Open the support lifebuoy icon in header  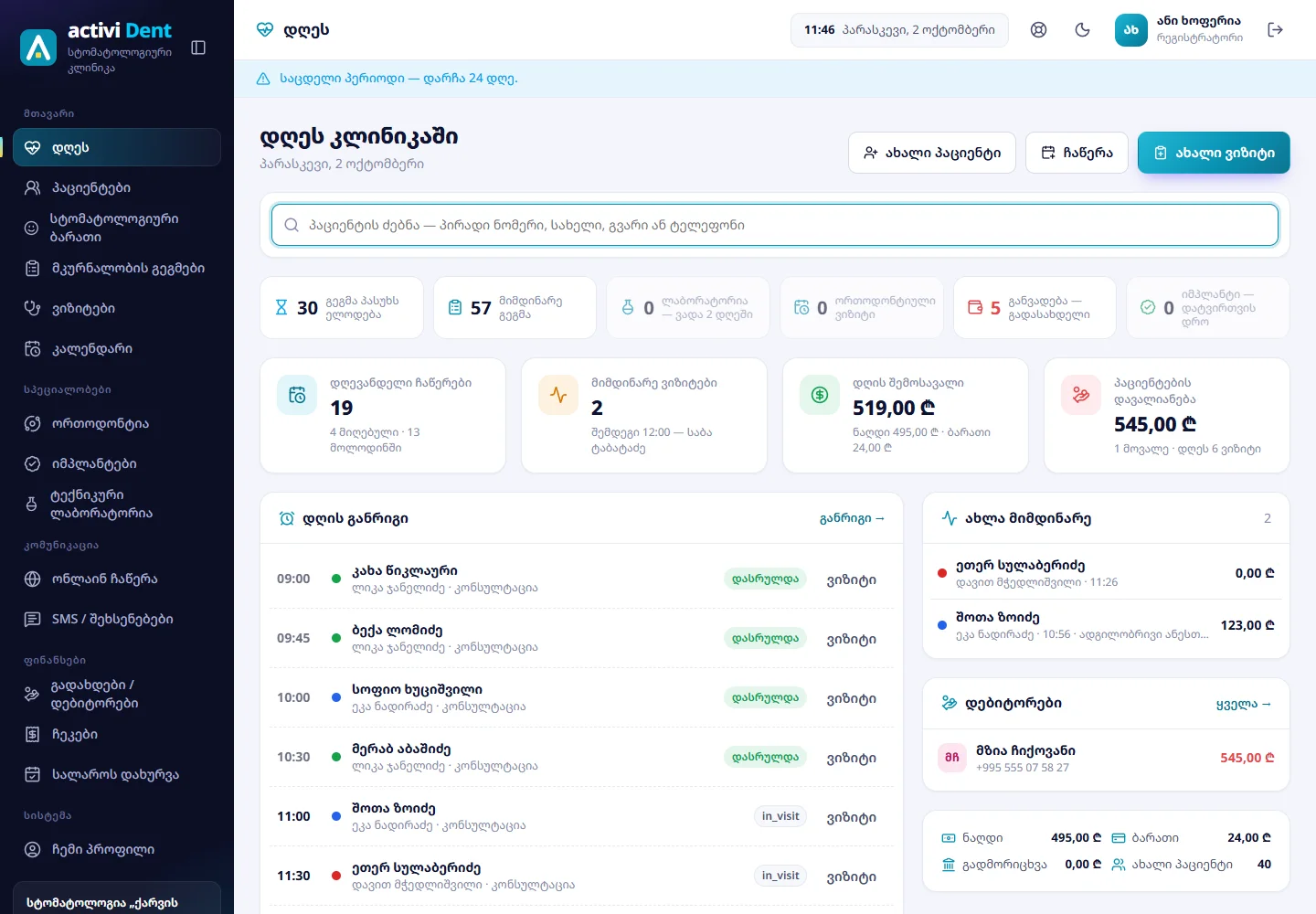[1038, 29]
